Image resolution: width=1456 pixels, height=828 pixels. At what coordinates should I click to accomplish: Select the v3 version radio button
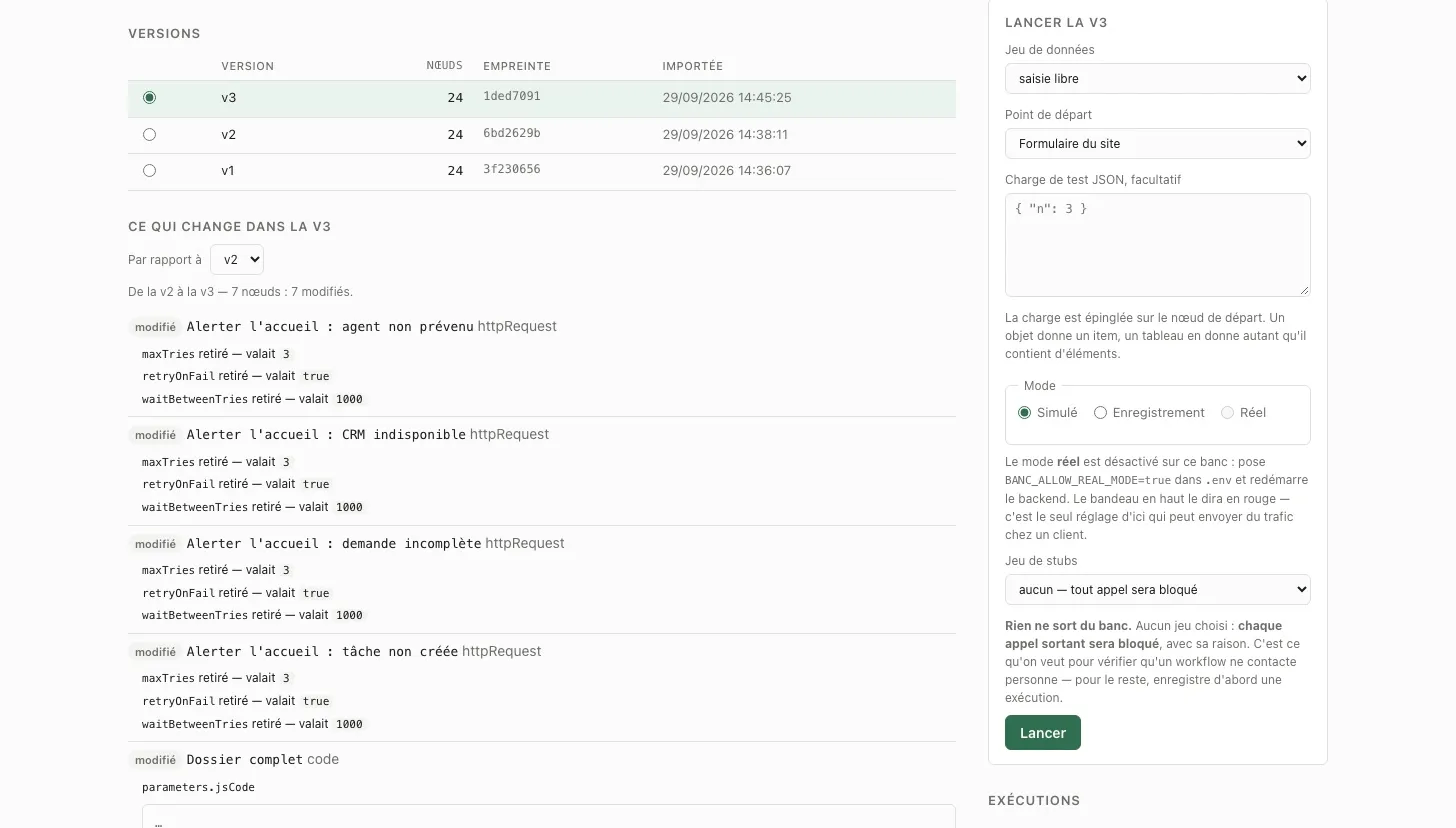pos(149,98)
